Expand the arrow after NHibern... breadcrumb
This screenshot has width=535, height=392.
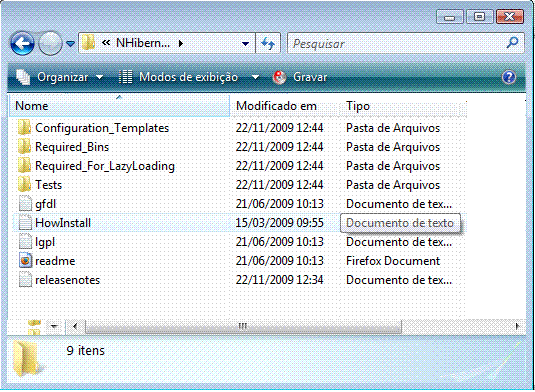pyautogui.click(x=181, y=43)
